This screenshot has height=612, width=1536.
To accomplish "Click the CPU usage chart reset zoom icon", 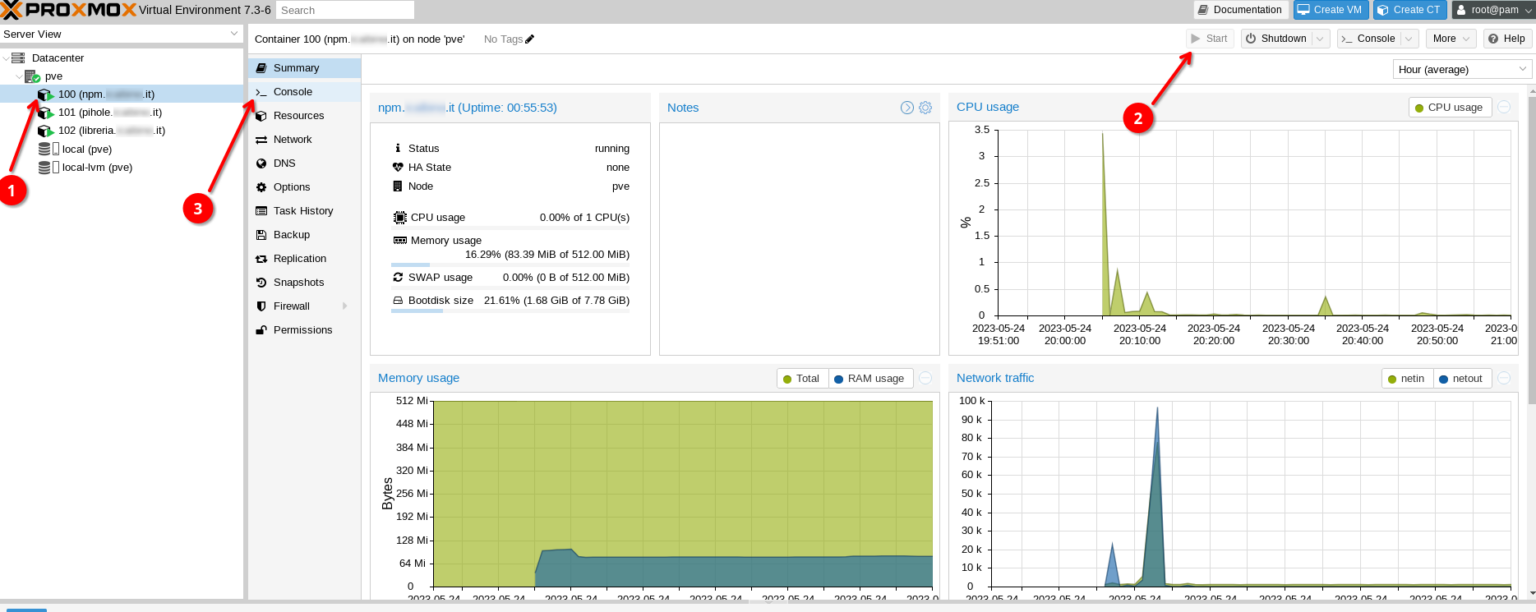I will coord(1505,107).
